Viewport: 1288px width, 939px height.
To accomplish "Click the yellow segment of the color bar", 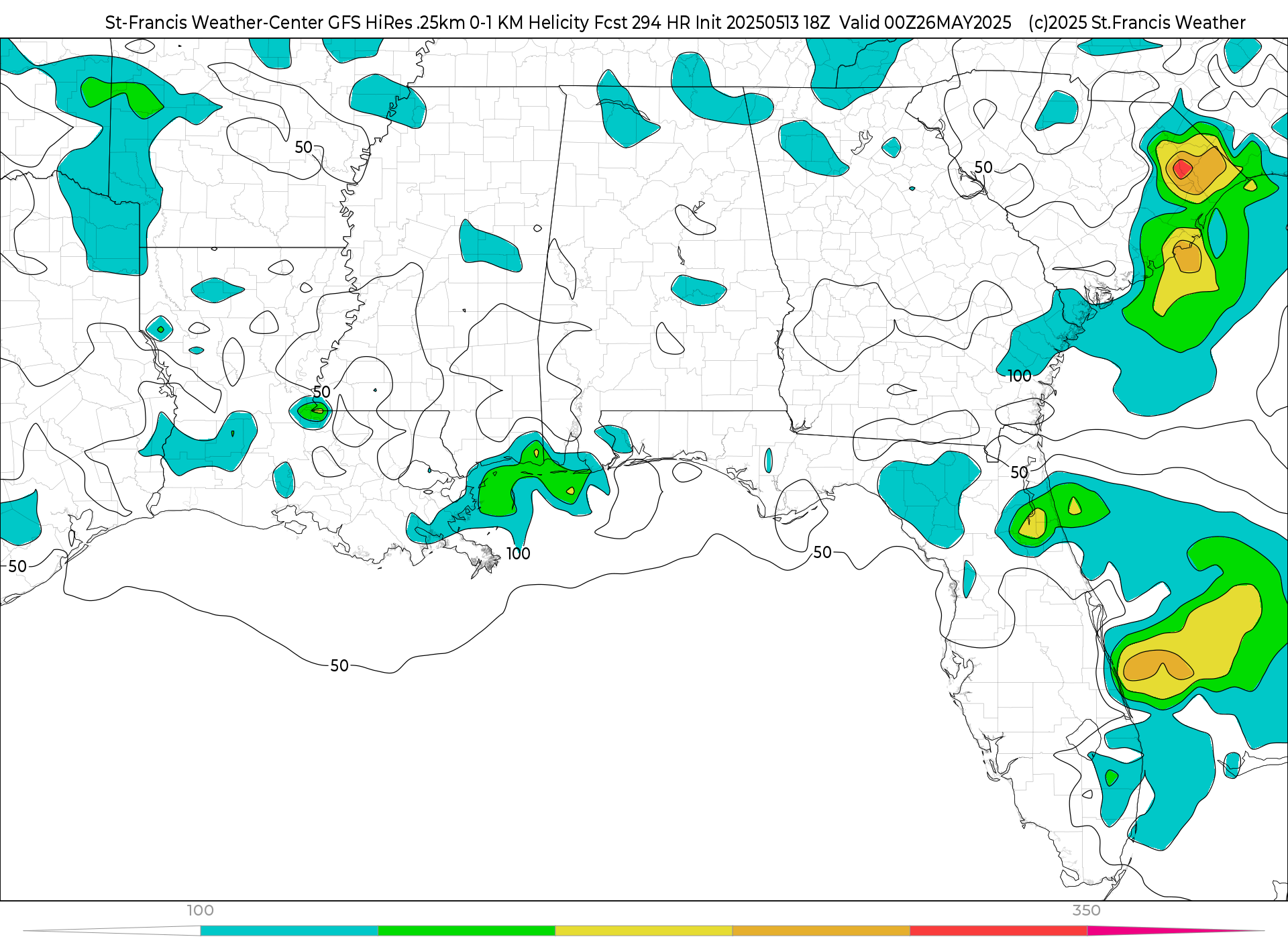I will pos(644,930).
